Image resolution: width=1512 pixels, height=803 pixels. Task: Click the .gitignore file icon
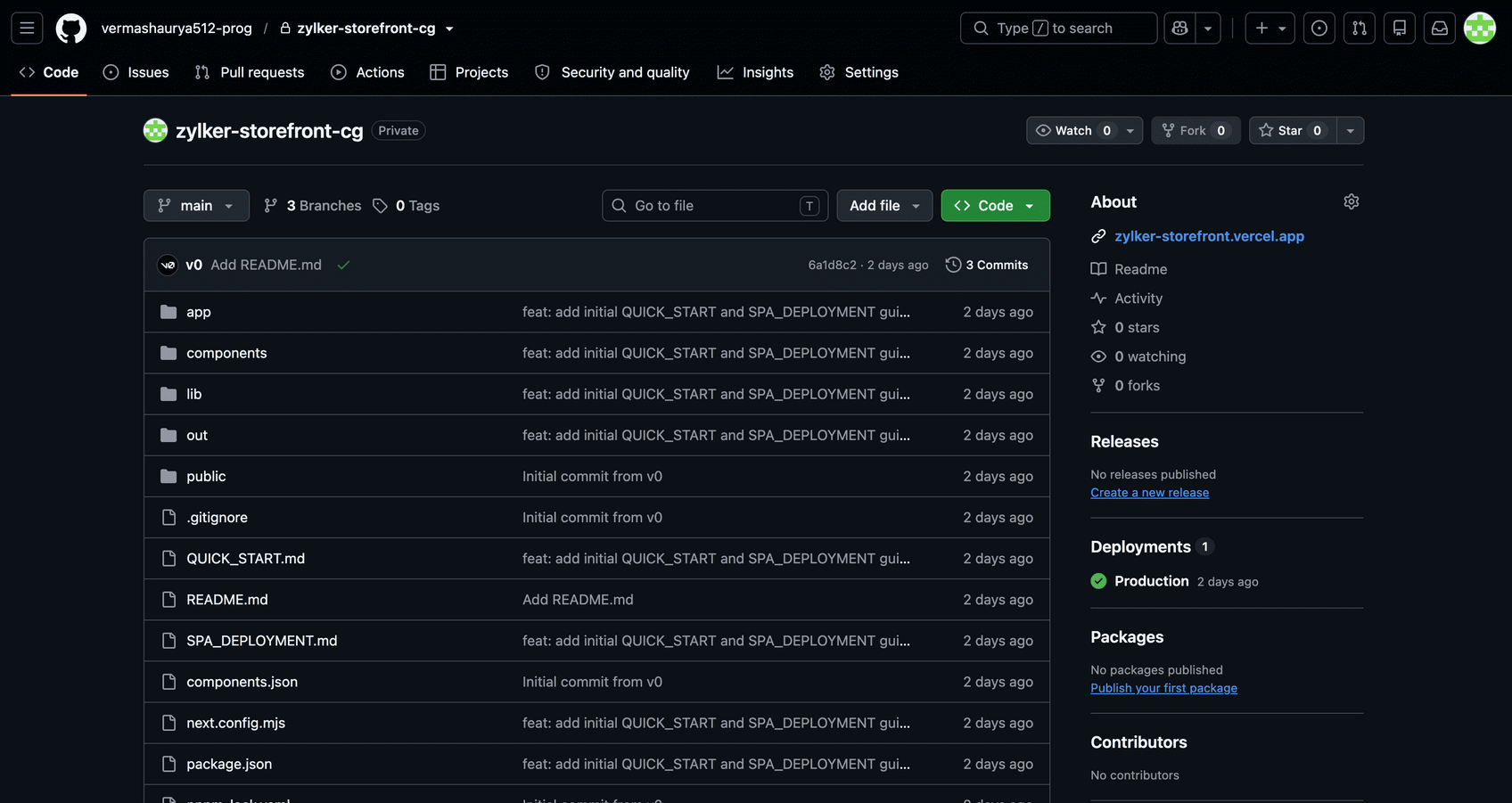(x=168, y=517)
